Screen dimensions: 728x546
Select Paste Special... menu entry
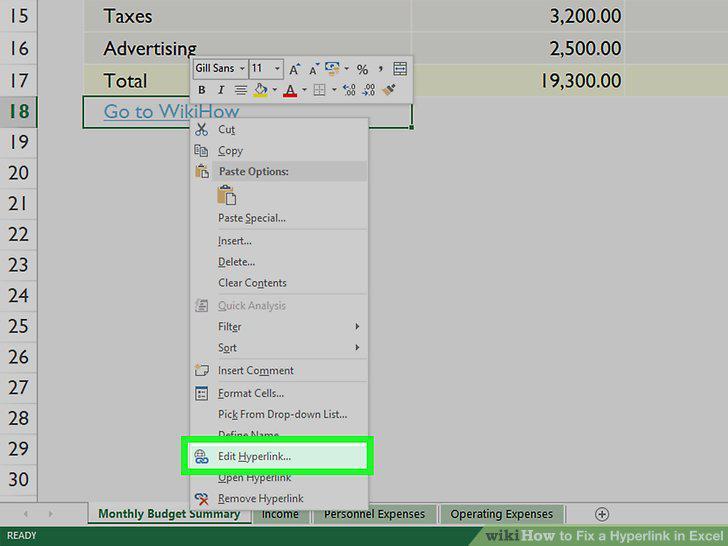pyautogui.click(x=280, y=218)
